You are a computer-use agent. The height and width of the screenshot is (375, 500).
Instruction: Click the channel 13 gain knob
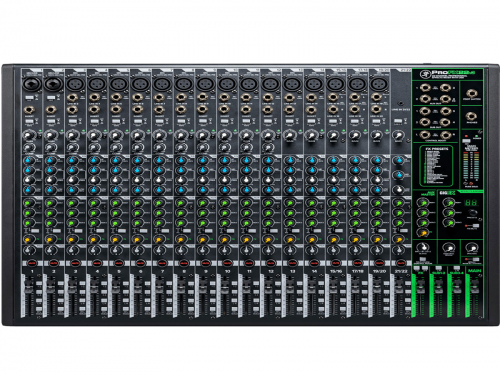[289, 135]
